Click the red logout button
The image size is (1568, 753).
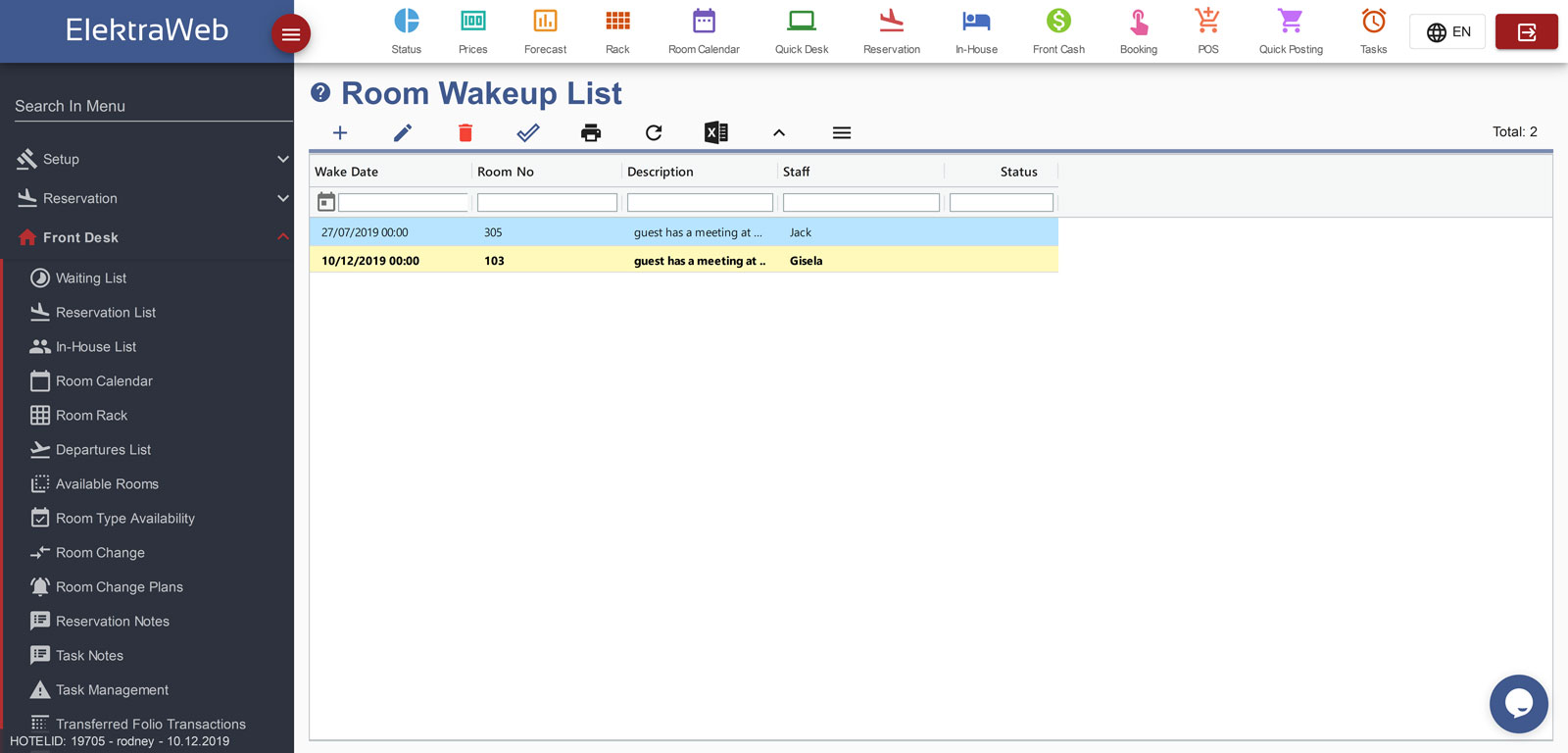(1526, 31)
